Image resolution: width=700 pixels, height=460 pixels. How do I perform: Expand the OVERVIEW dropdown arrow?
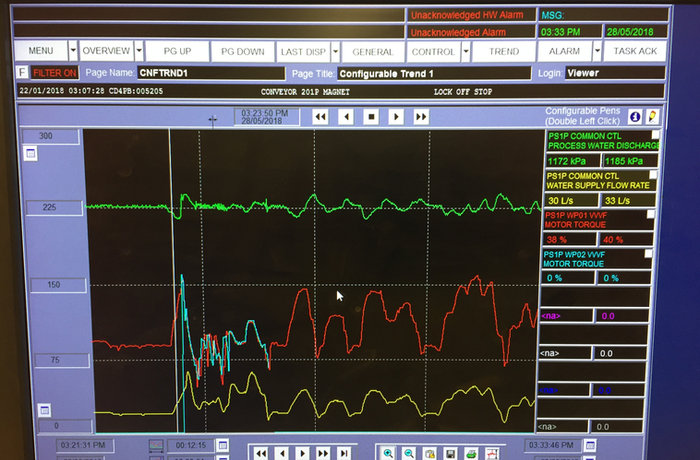(x=139, y=50)
